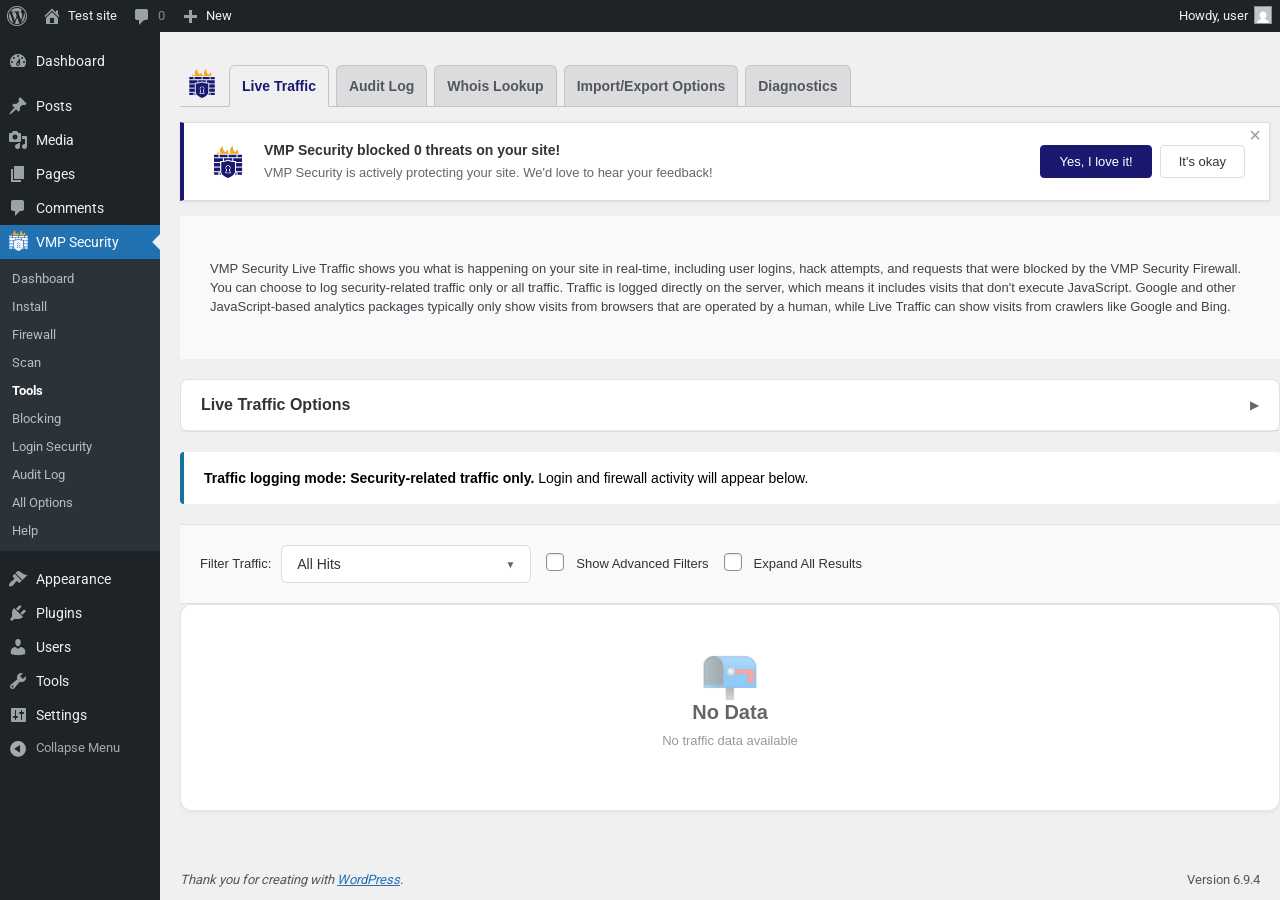Switch to the Import/Export Options tab

(x=651, y=86)
